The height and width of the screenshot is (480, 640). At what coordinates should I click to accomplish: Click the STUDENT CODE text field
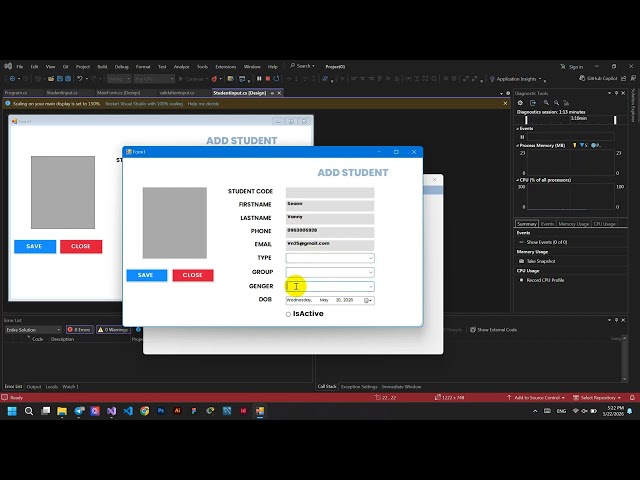tap(330, 192)
